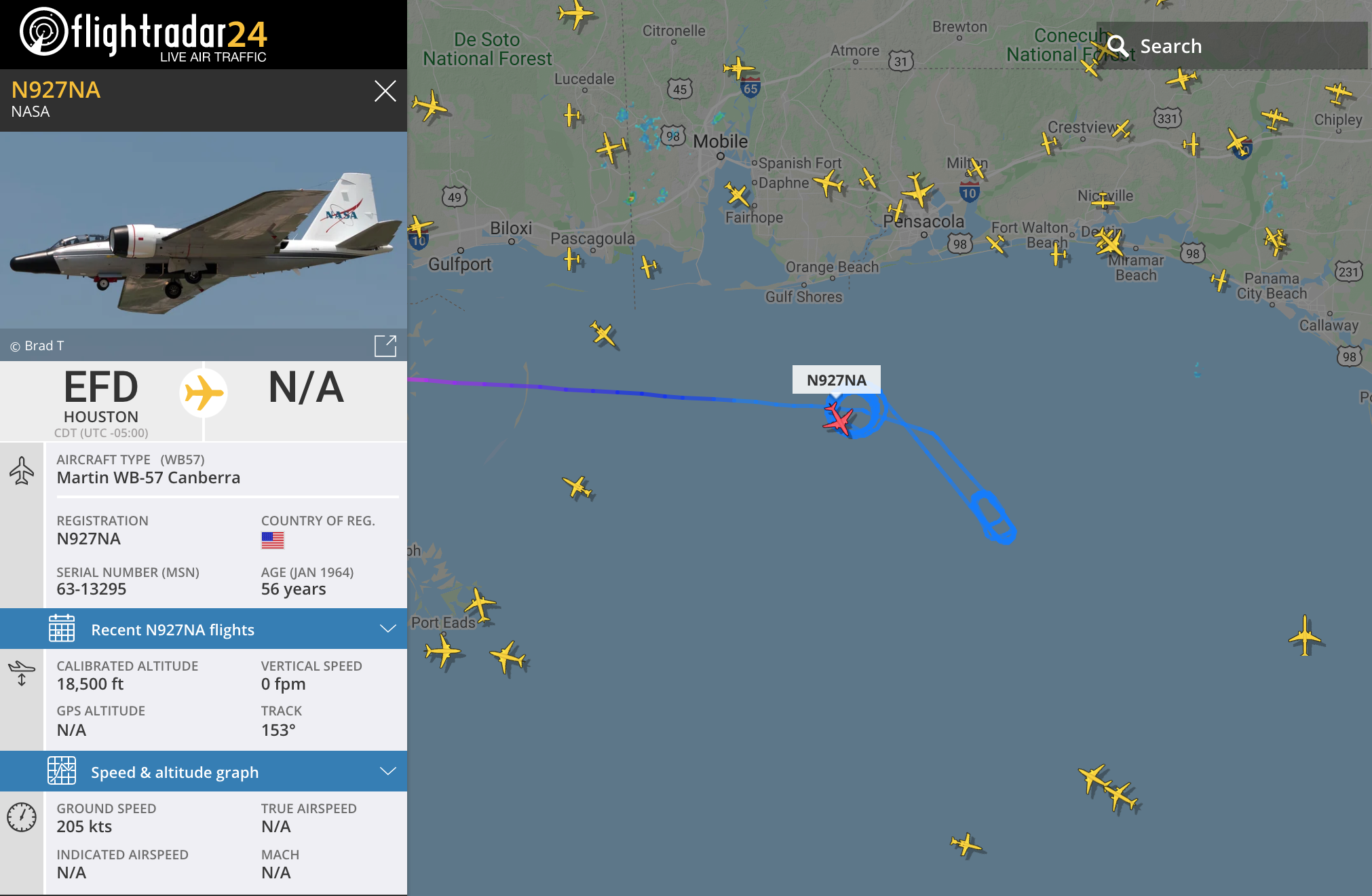
Task: Click the aircraft type icon in details
Action: point(22,470)
